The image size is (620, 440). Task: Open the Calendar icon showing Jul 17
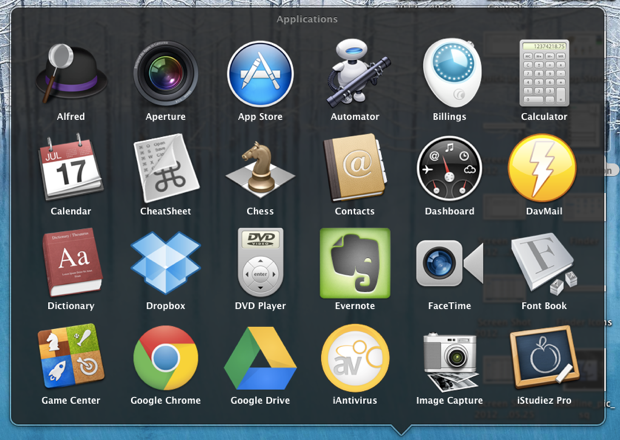[70, 167]
